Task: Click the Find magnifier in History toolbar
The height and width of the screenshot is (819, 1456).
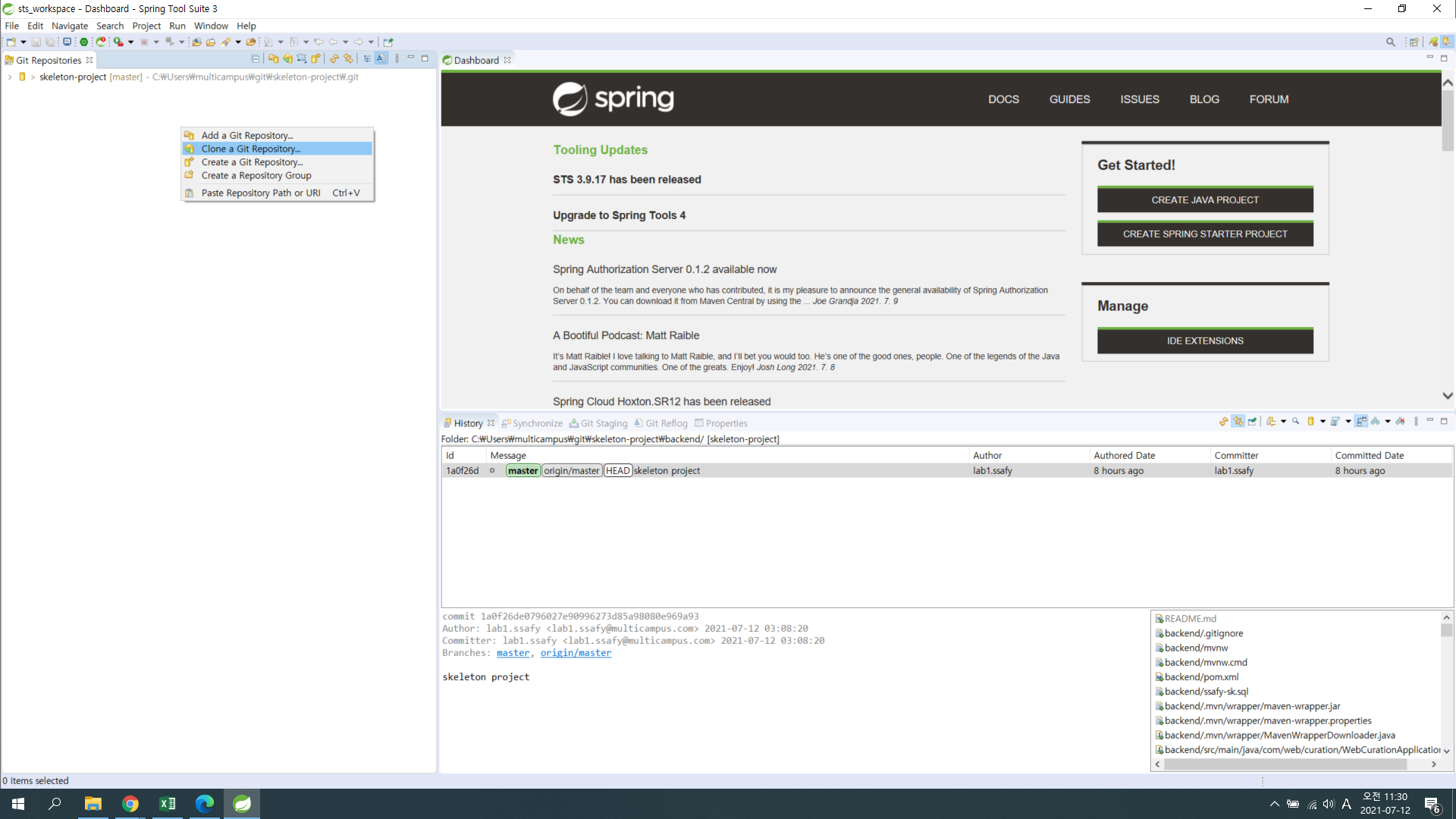Action: point(1296,422)
